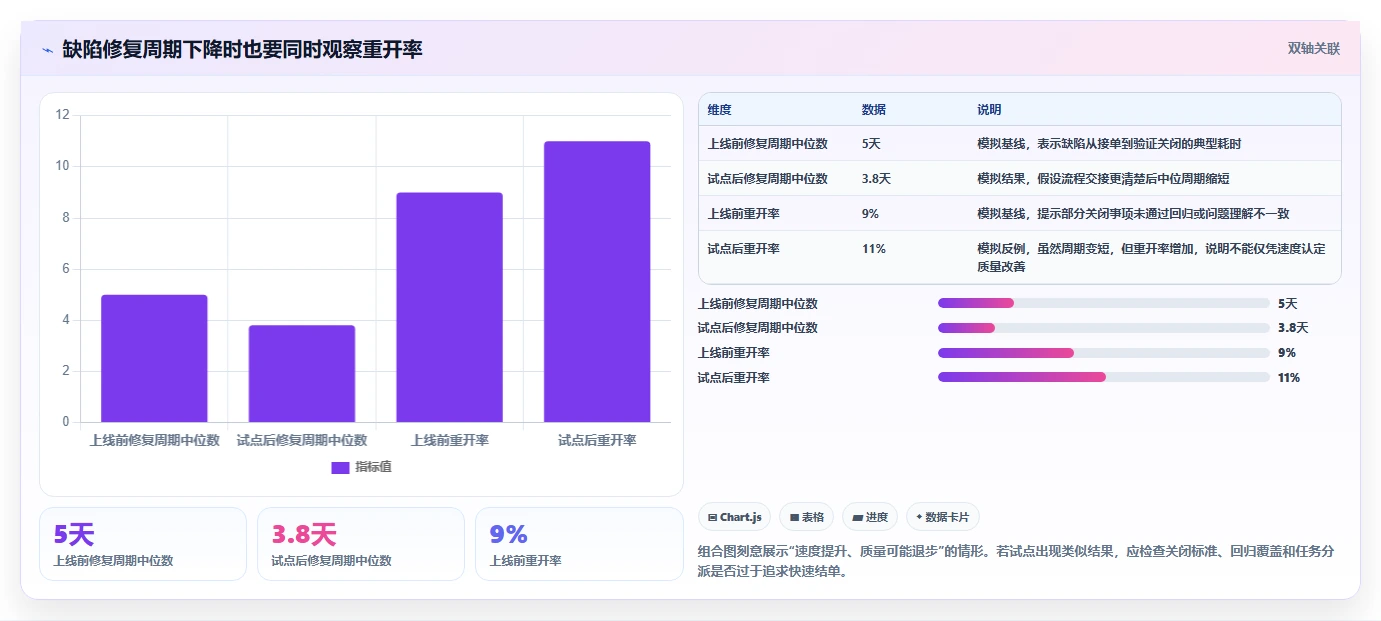Select table cell 上线前重开率
This screenshot has height=621, width=1381.
pos(743,214)
